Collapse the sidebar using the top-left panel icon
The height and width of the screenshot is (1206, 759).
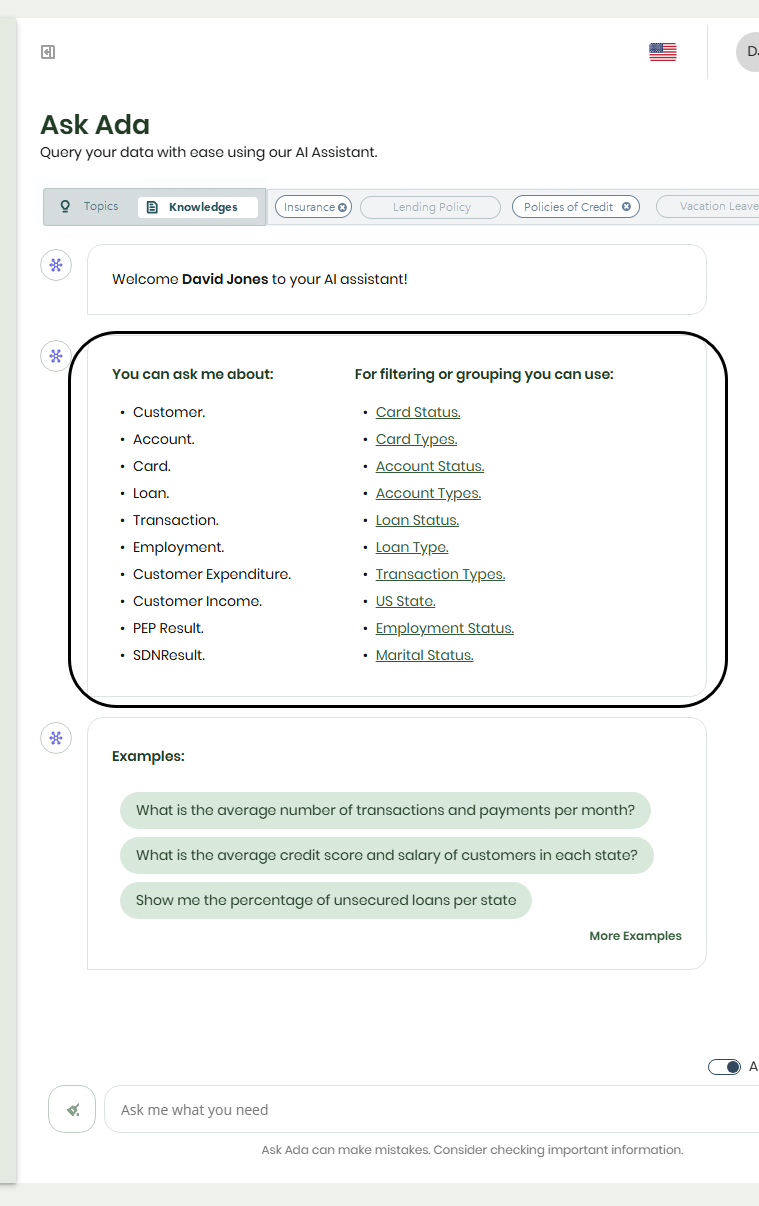pyautogui.click(x=45, y=51)
